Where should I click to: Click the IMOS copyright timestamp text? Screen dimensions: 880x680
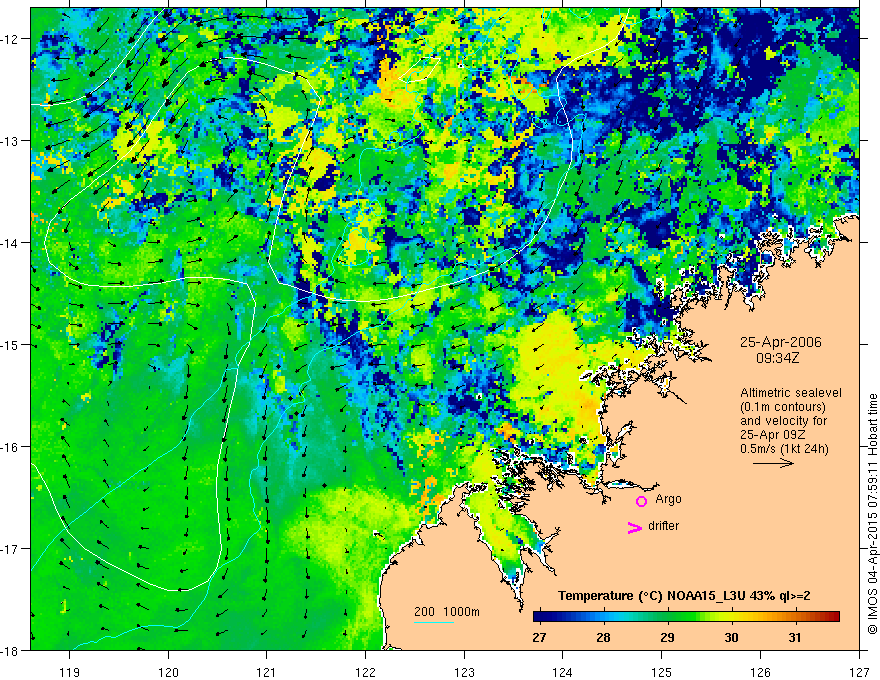click(872, 514)
